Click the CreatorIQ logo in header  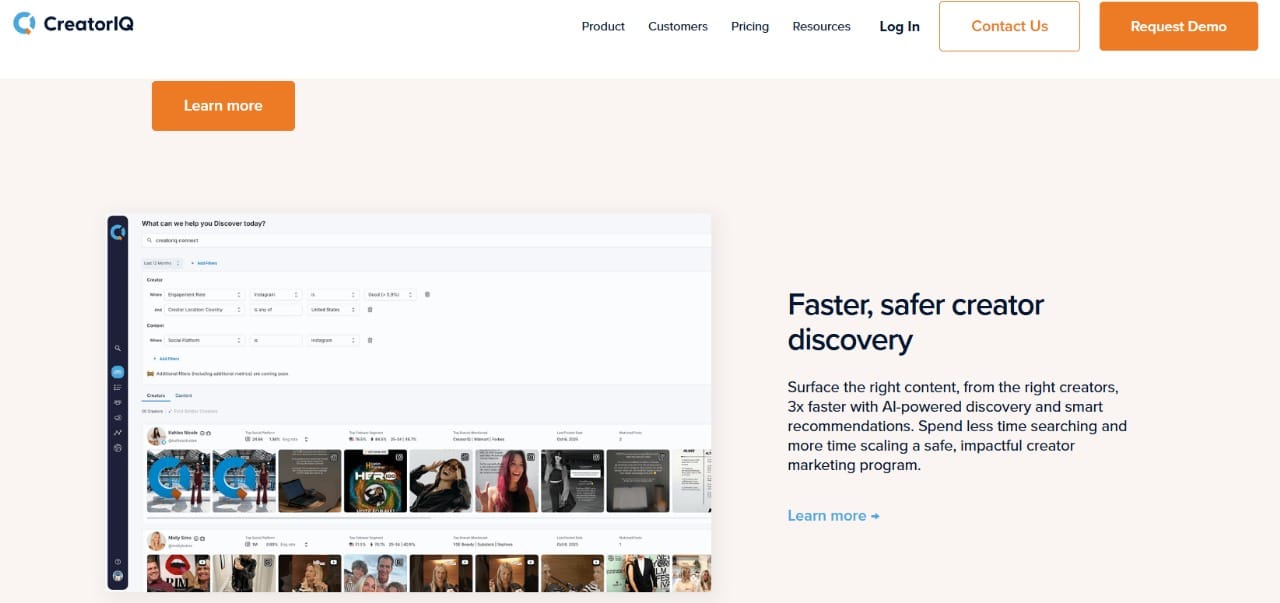click(73, 24)
